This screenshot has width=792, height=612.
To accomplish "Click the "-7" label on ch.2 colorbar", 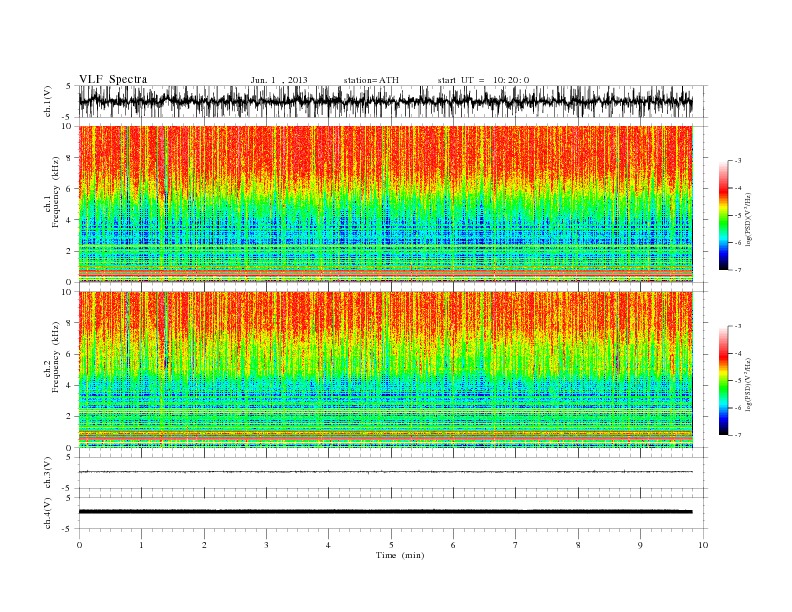I will 738,435.
